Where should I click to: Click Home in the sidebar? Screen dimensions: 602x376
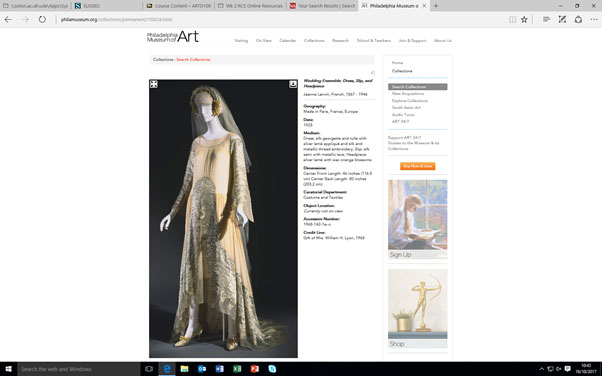[x=397, y=63]
